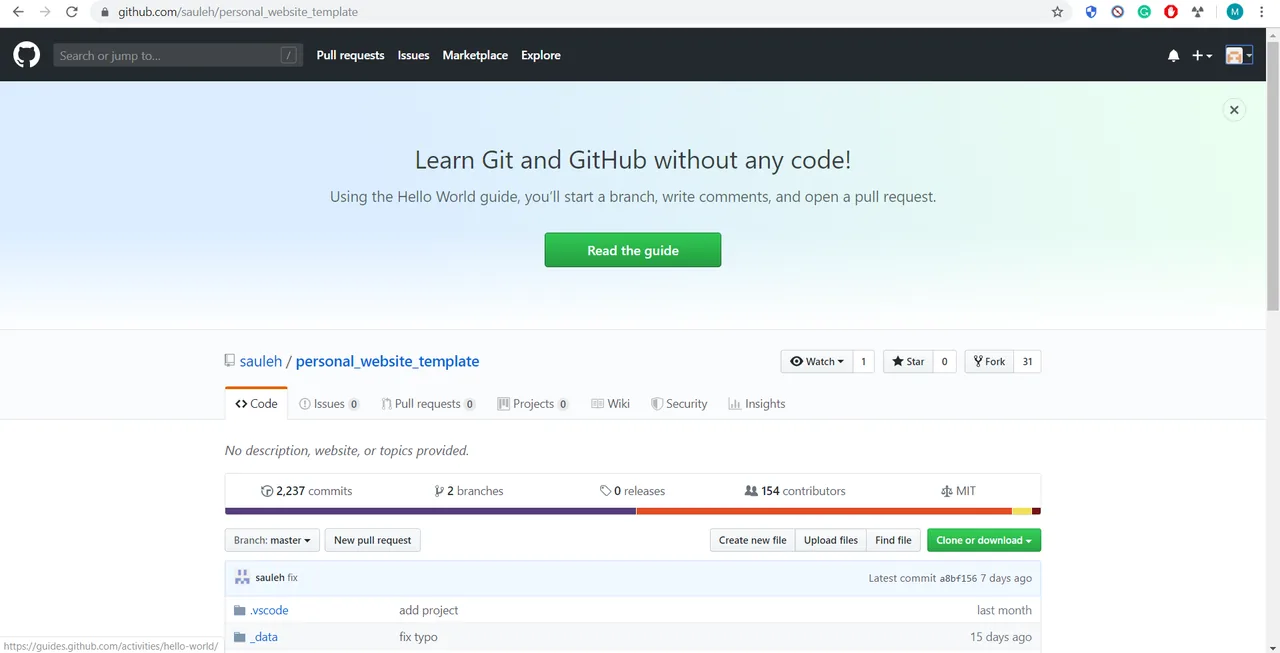Open the sauleh owner link

[261, 361]
